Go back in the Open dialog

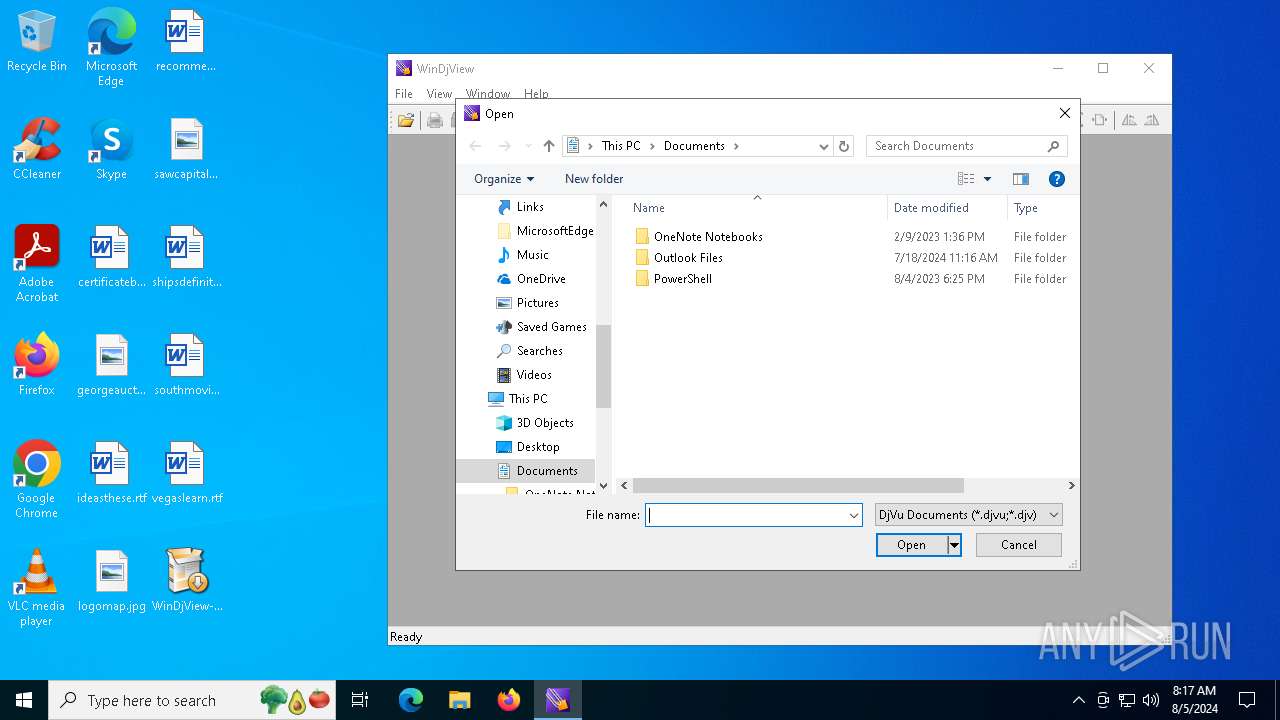point(476,146)
